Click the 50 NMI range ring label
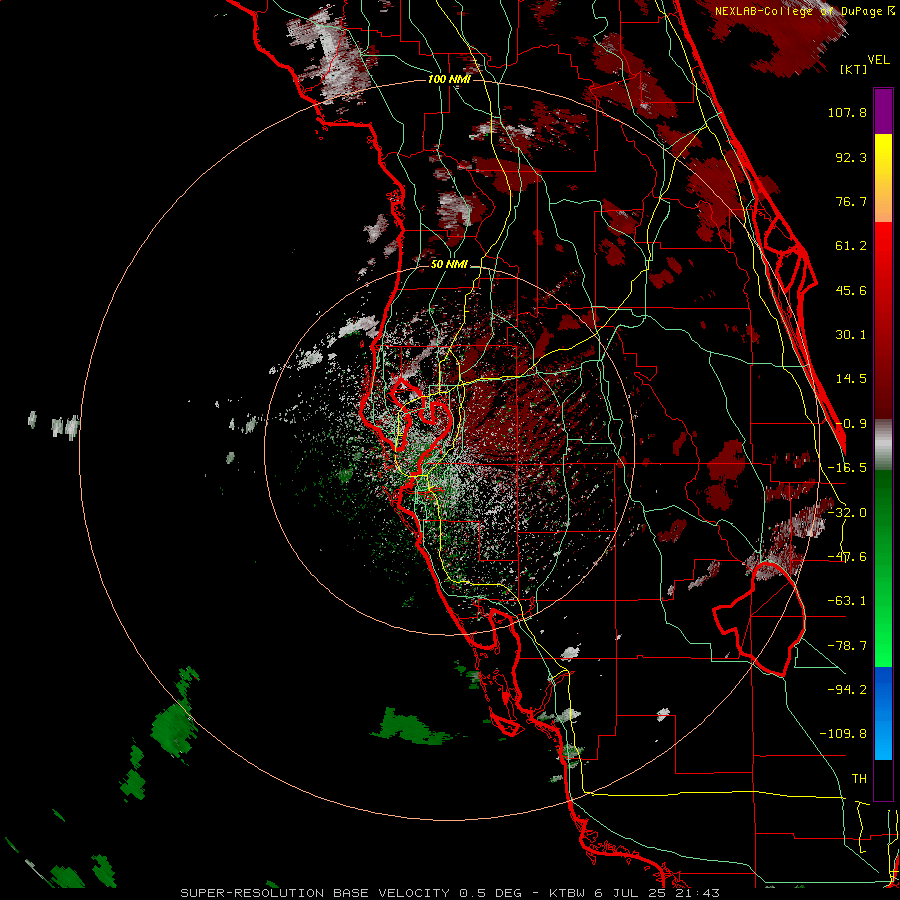 coord(449,265)
